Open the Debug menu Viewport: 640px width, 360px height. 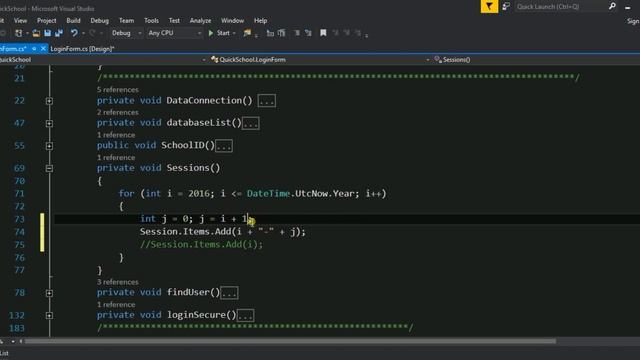pyautogui.click(x=100, y=20)
